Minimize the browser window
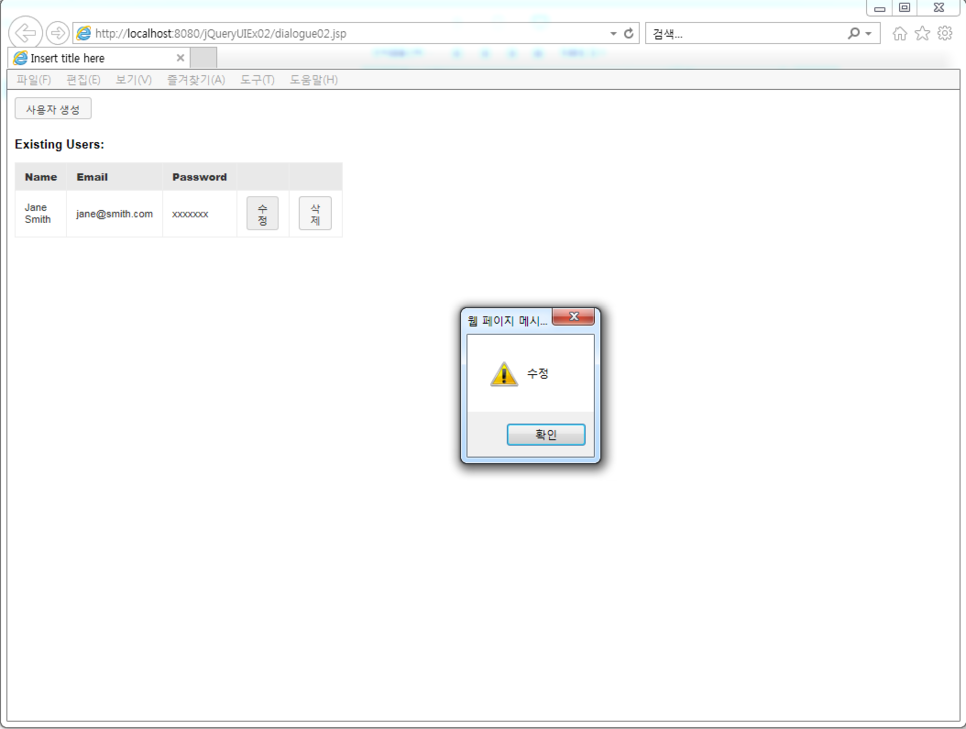 pos(880,8)
